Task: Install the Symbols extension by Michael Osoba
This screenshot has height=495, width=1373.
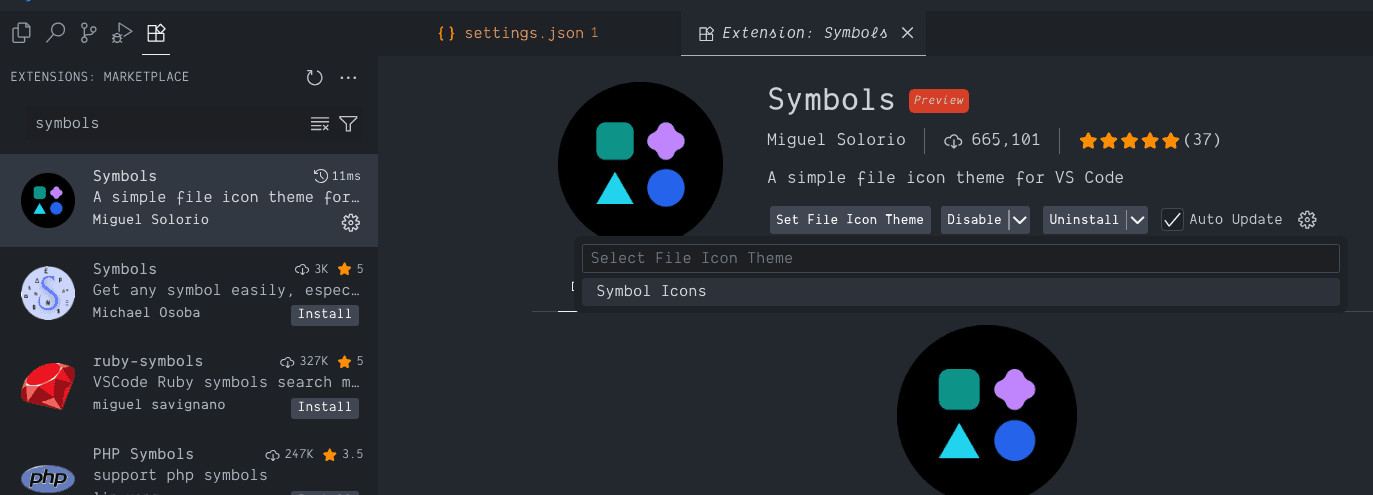Action: click(325, 314)
